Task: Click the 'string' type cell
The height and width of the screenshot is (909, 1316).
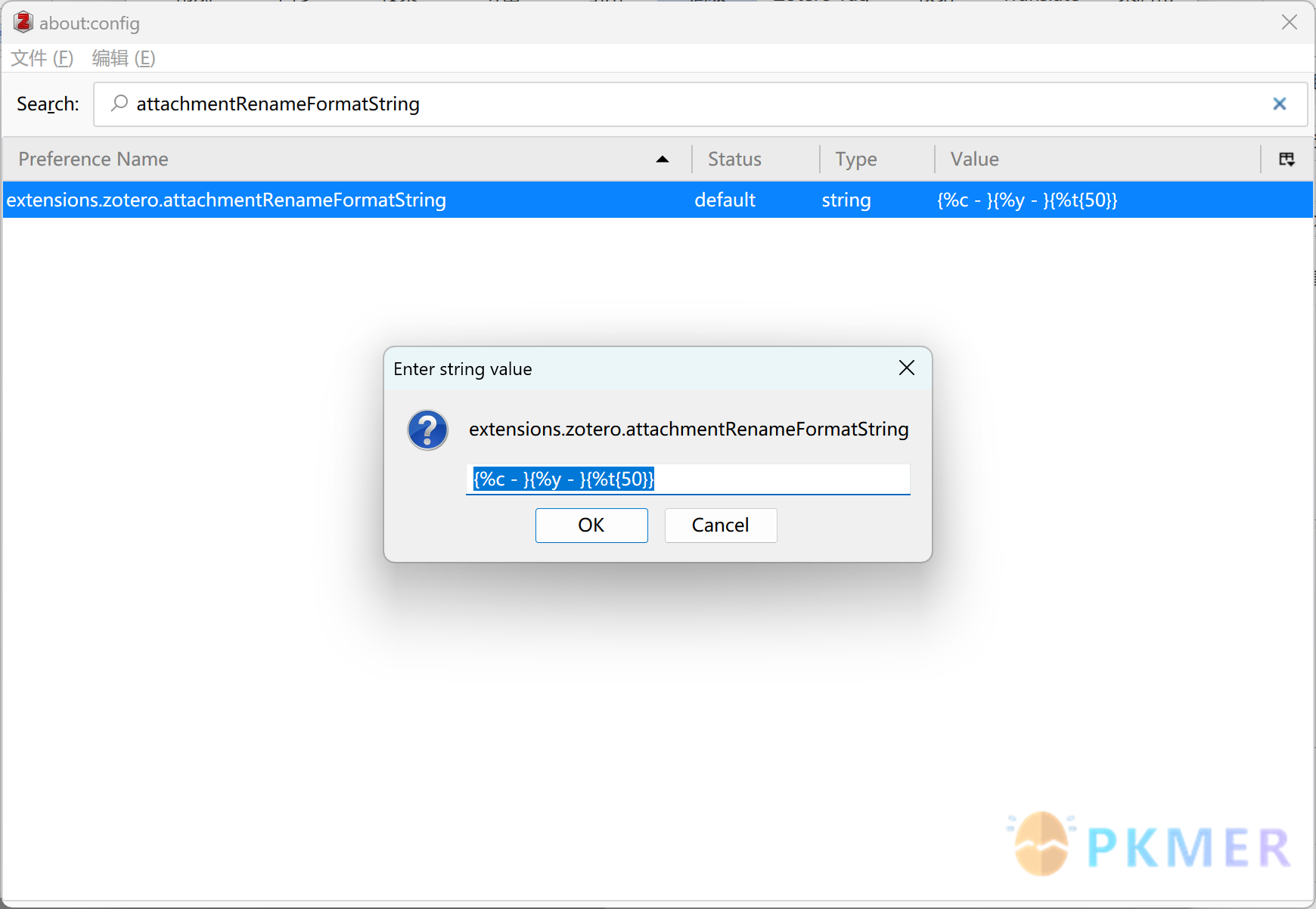Action: click(846, 200)
